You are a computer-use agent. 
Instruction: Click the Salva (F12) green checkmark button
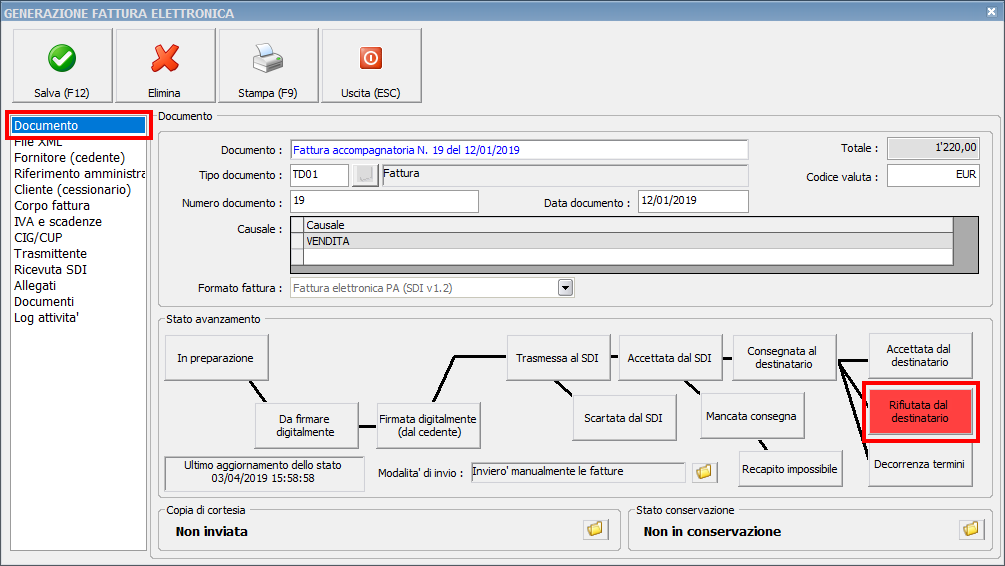click(62, 66)
